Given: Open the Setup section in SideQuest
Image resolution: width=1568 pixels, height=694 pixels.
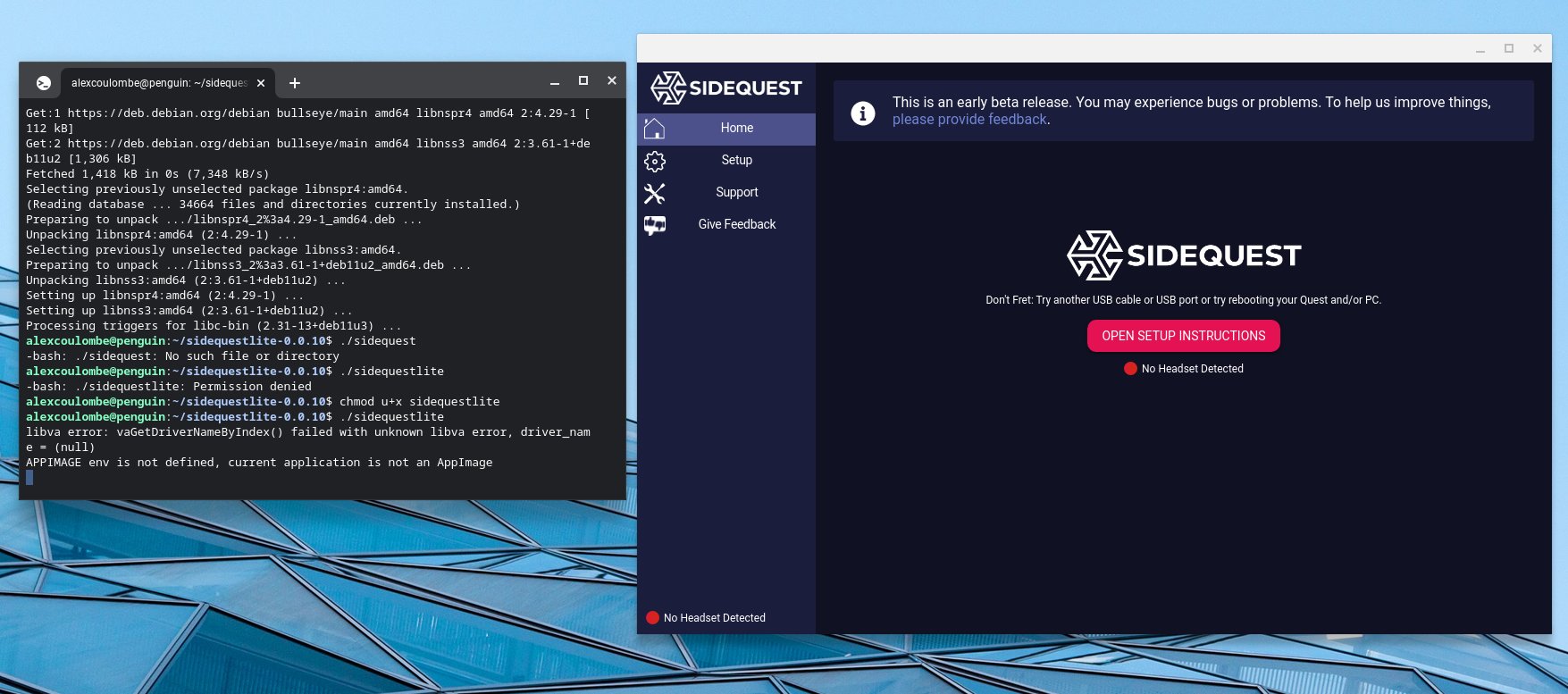Looking at the screenshot, I should click(x=725, y=161).
